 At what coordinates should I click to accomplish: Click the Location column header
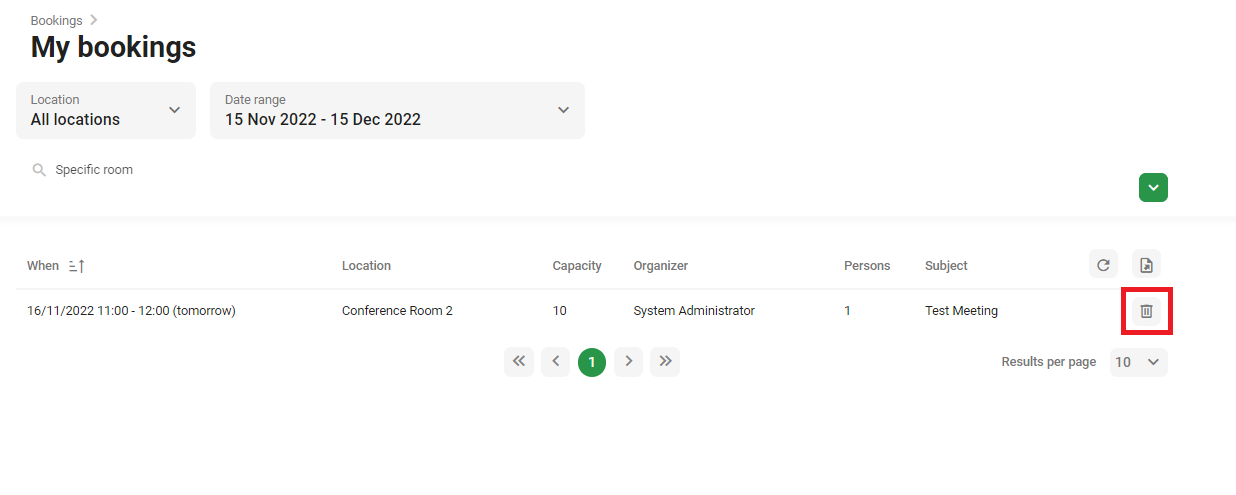point(366,266)
